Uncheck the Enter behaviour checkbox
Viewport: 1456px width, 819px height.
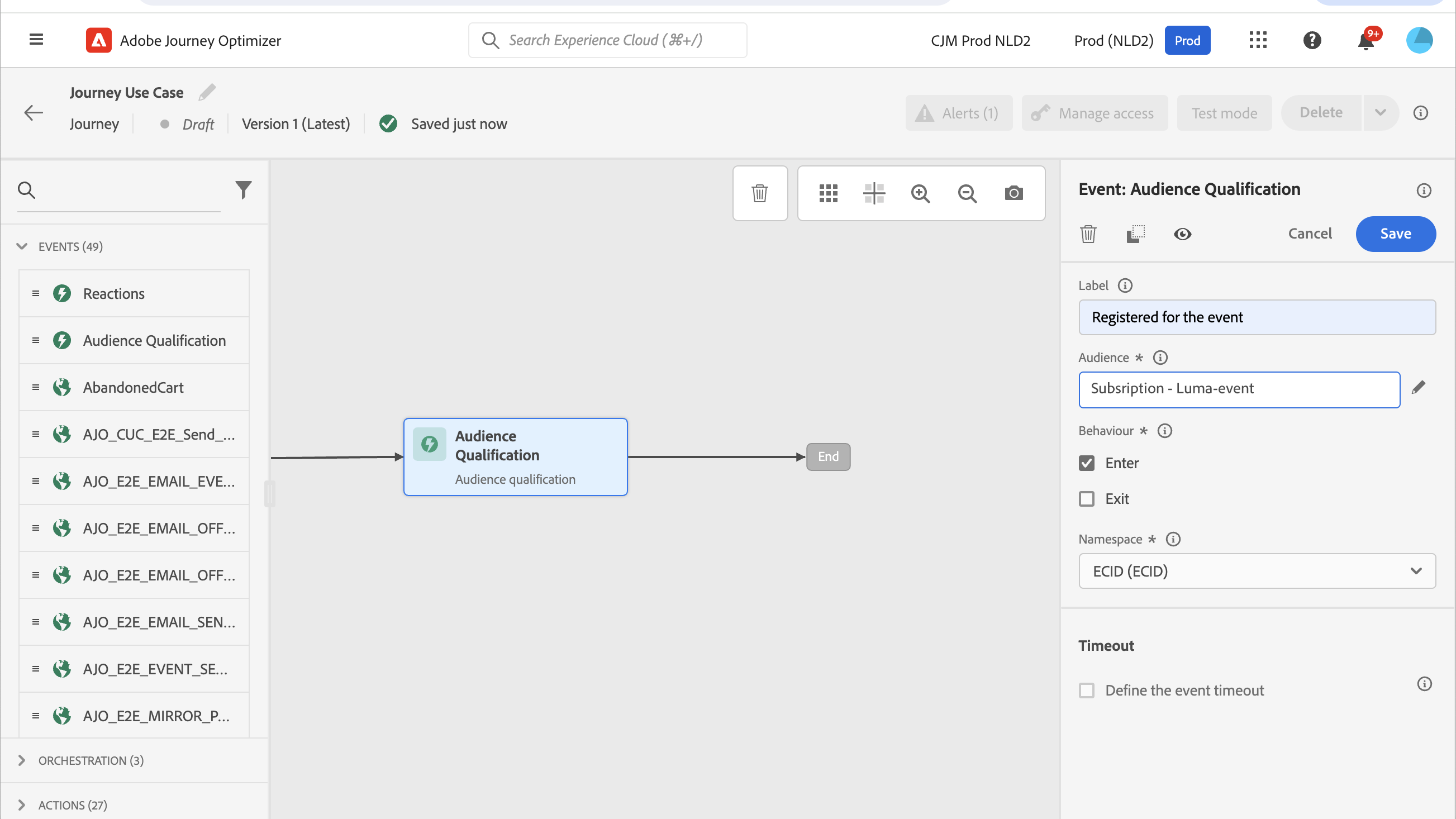pyautogui.click(x=1086, y=463)
